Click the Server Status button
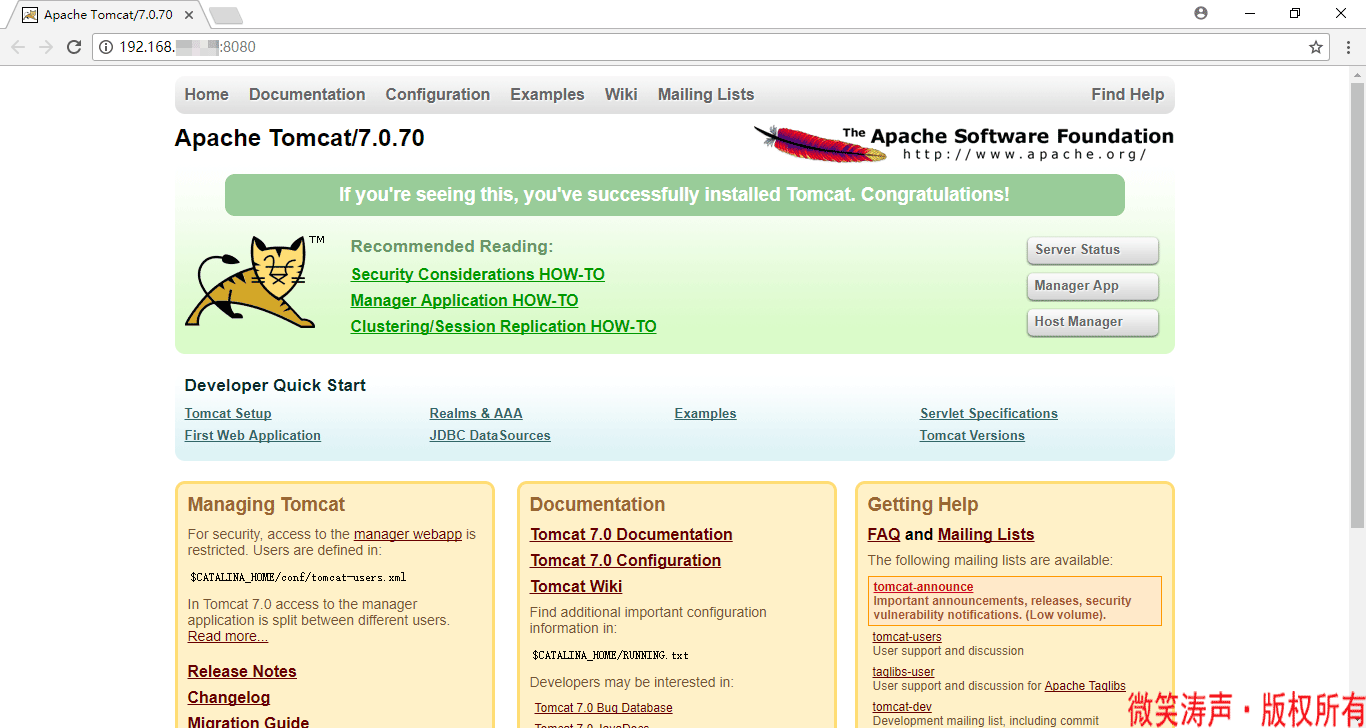Image resolution: width=1366 pixels, height=728 pixels. [1093, 250]
